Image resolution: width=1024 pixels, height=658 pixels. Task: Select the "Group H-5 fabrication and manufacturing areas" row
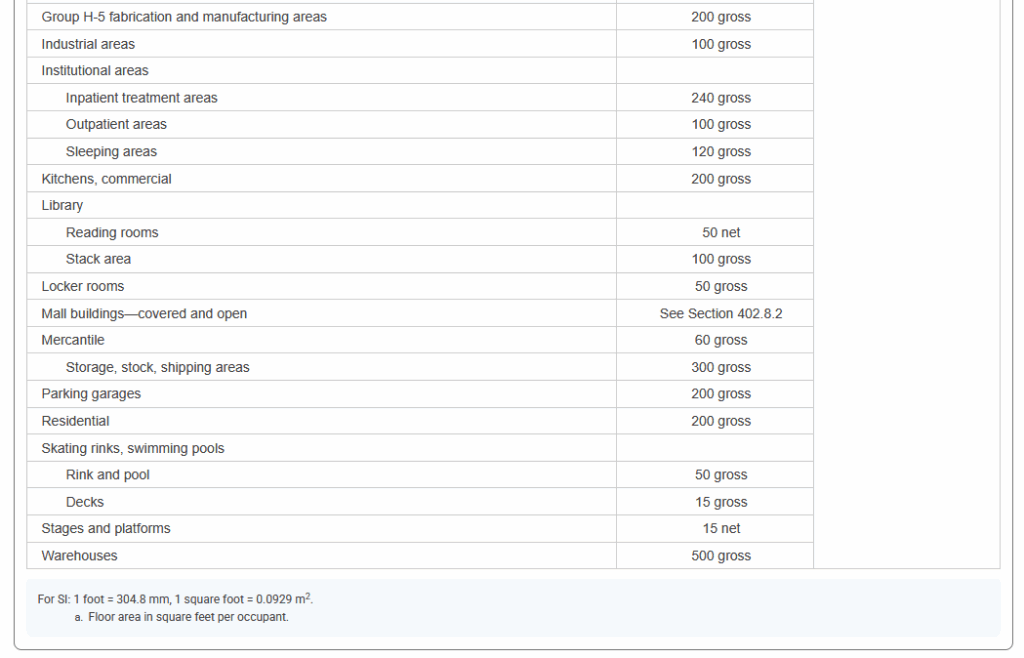click(184, 17)
